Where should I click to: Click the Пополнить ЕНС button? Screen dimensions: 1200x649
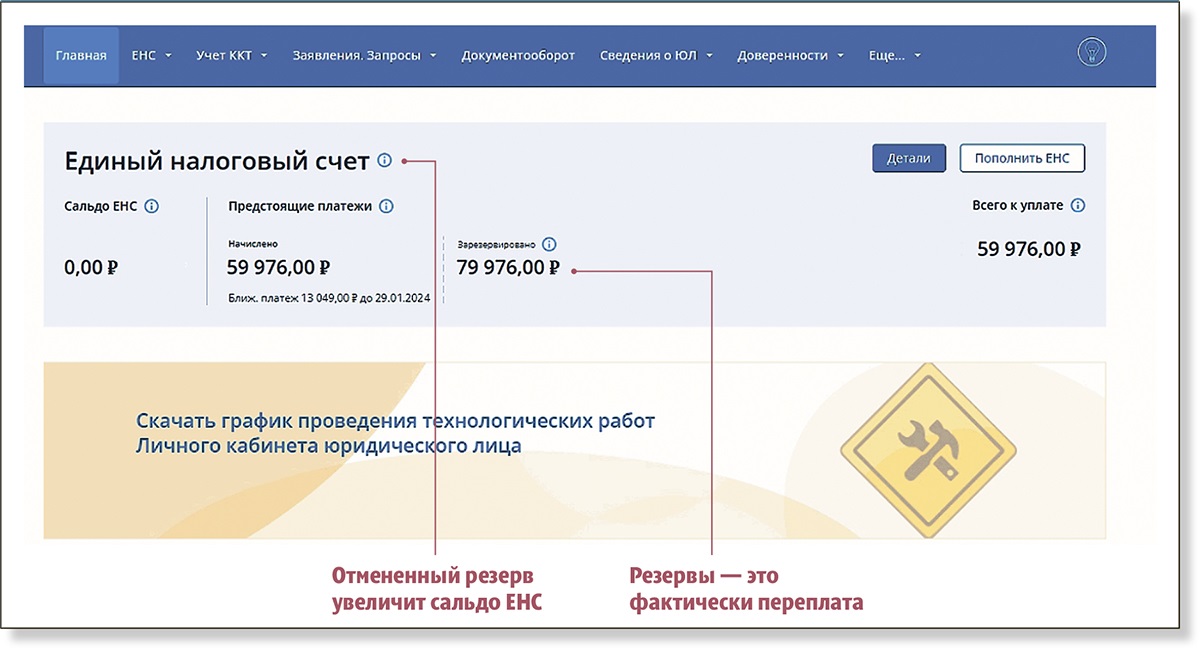(1021, 158)
